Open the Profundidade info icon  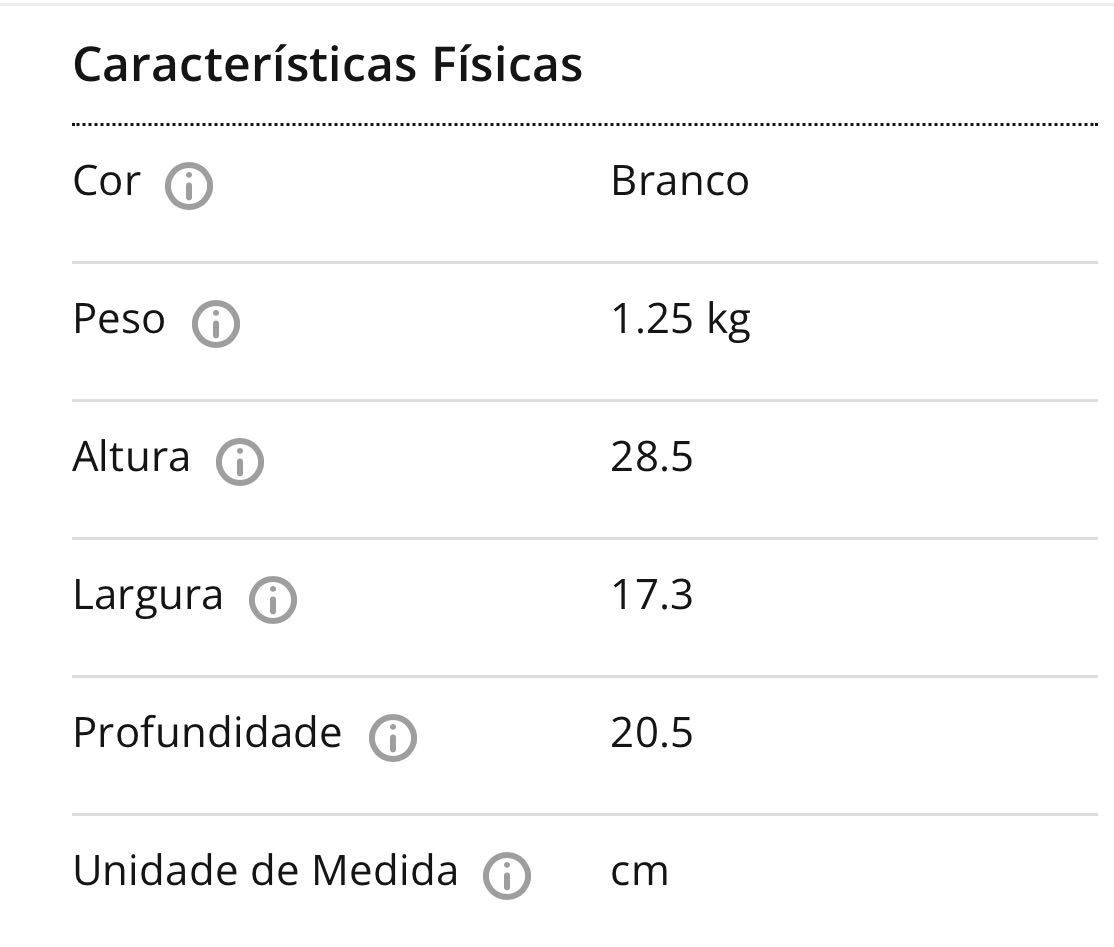pyautogui.click(x=393, y=737)
